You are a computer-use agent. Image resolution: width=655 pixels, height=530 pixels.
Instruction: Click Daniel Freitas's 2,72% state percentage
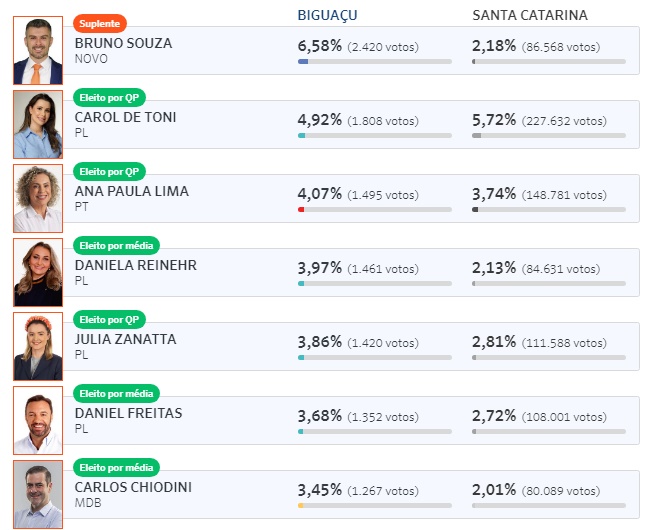point(494,416)
